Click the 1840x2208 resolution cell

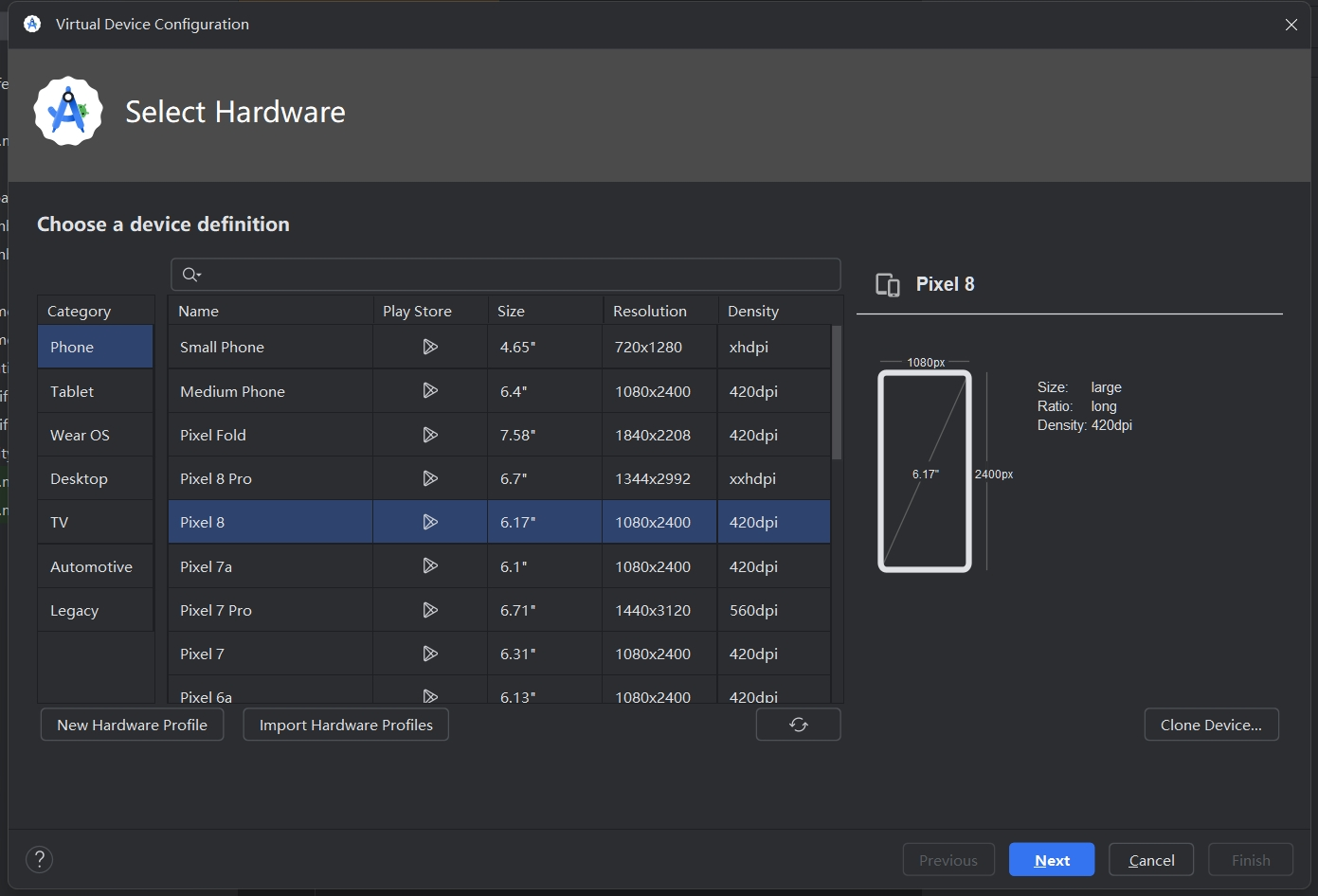[x=659, y=435]
